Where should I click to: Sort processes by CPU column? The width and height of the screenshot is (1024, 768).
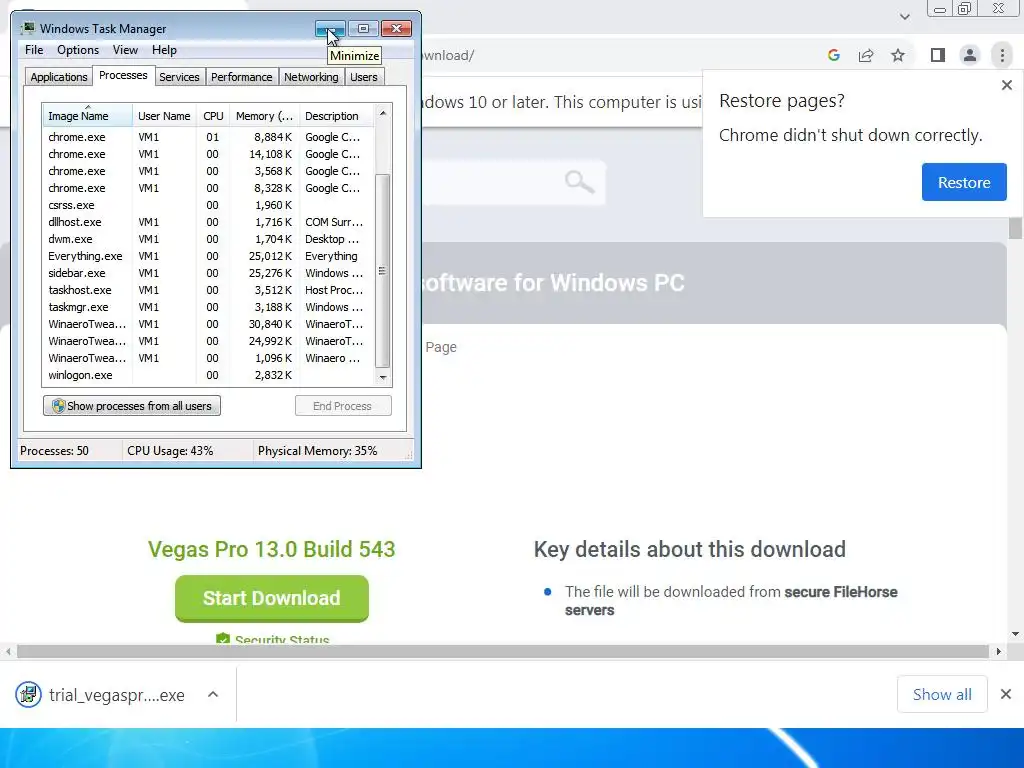[213, 116]
